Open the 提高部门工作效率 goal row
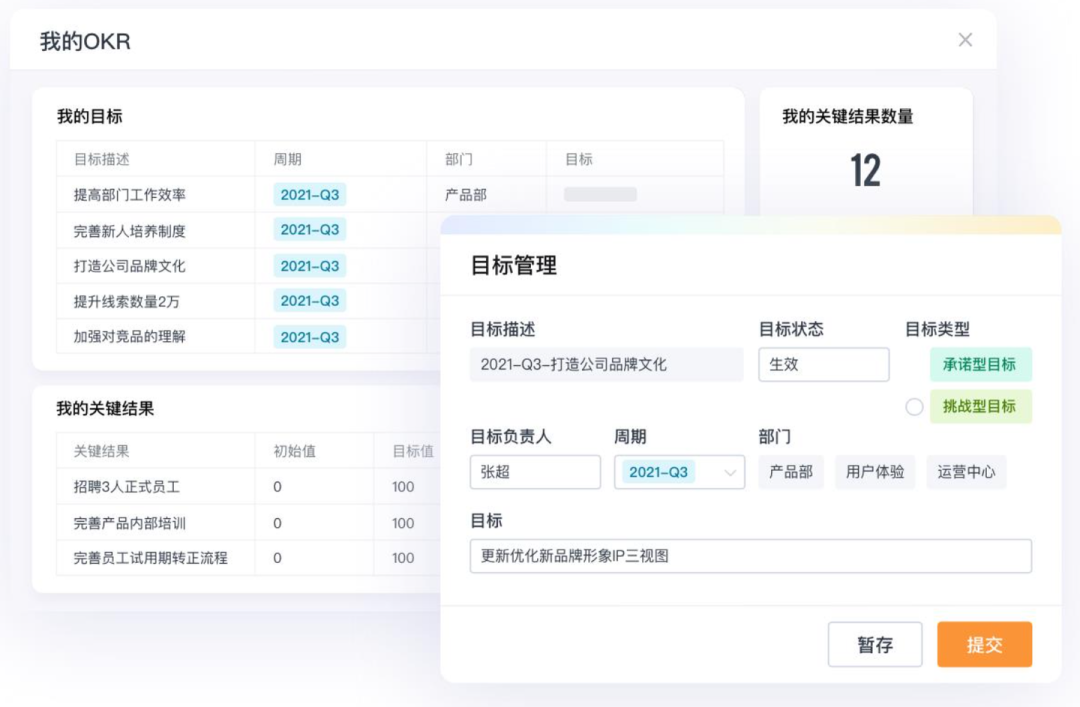This screenshot has width=1080, height=707. coord(389,194)
